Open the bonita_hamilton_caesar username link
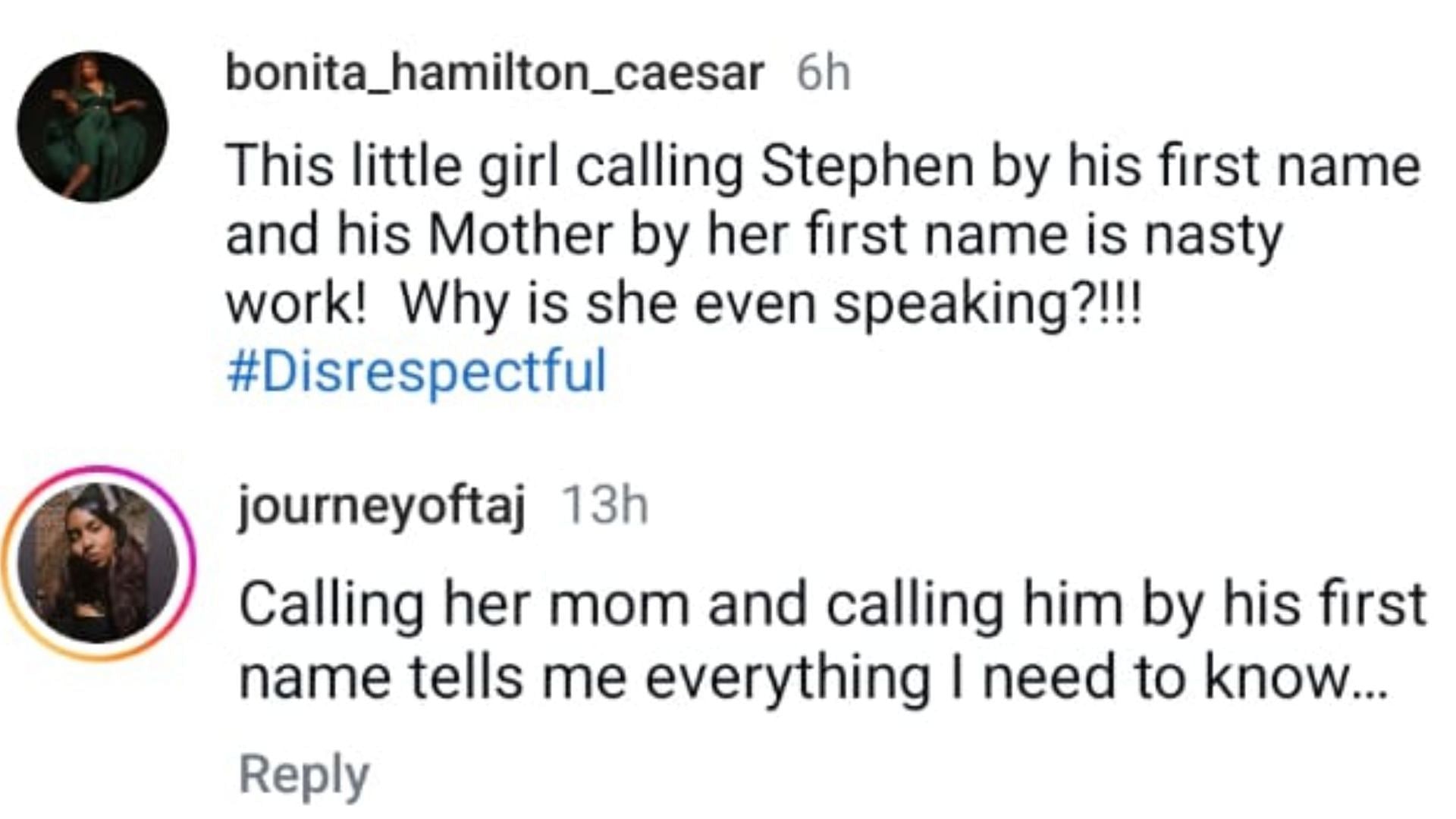 (x=494, y=74)
